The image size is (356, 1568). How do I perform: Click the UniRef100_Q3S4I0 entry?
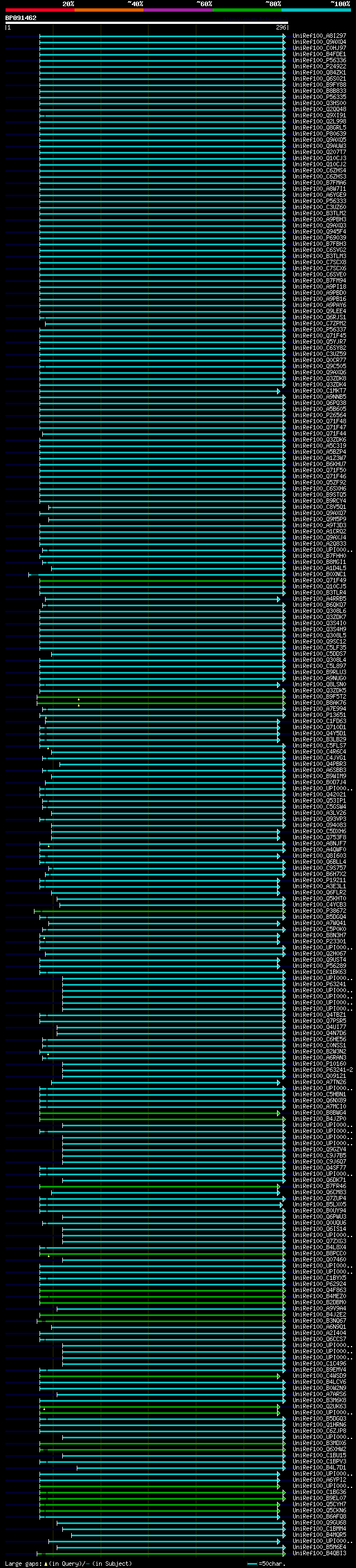(x=319, y=624)
